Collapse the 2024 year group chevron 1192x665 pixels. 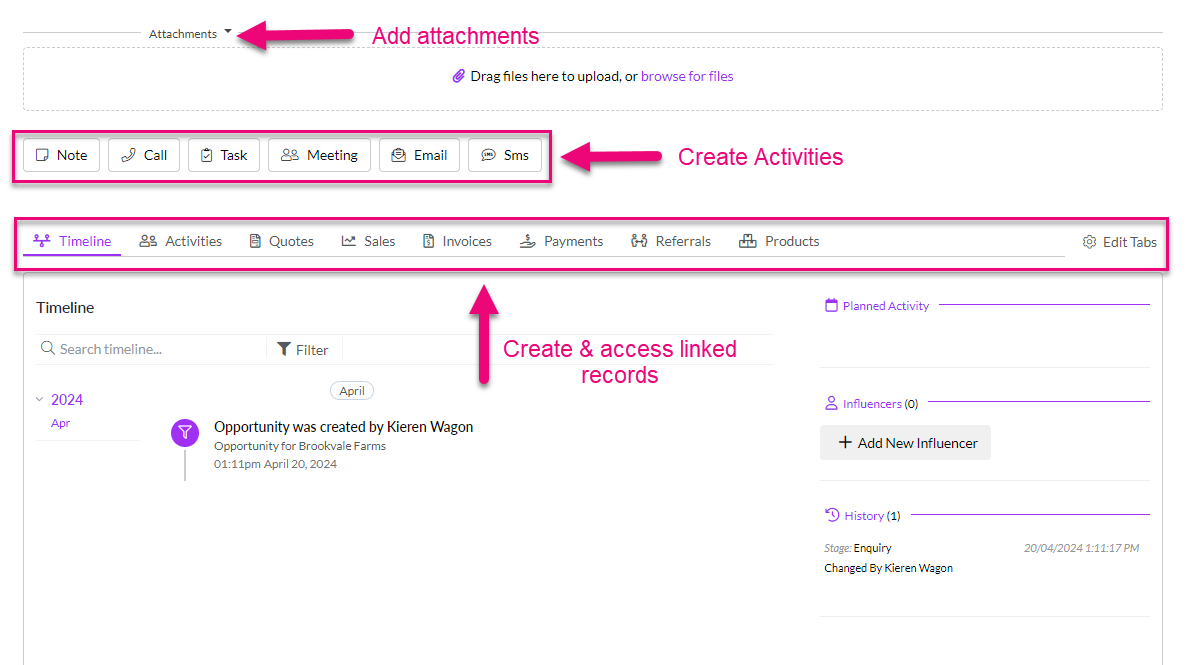pos(40,400)
